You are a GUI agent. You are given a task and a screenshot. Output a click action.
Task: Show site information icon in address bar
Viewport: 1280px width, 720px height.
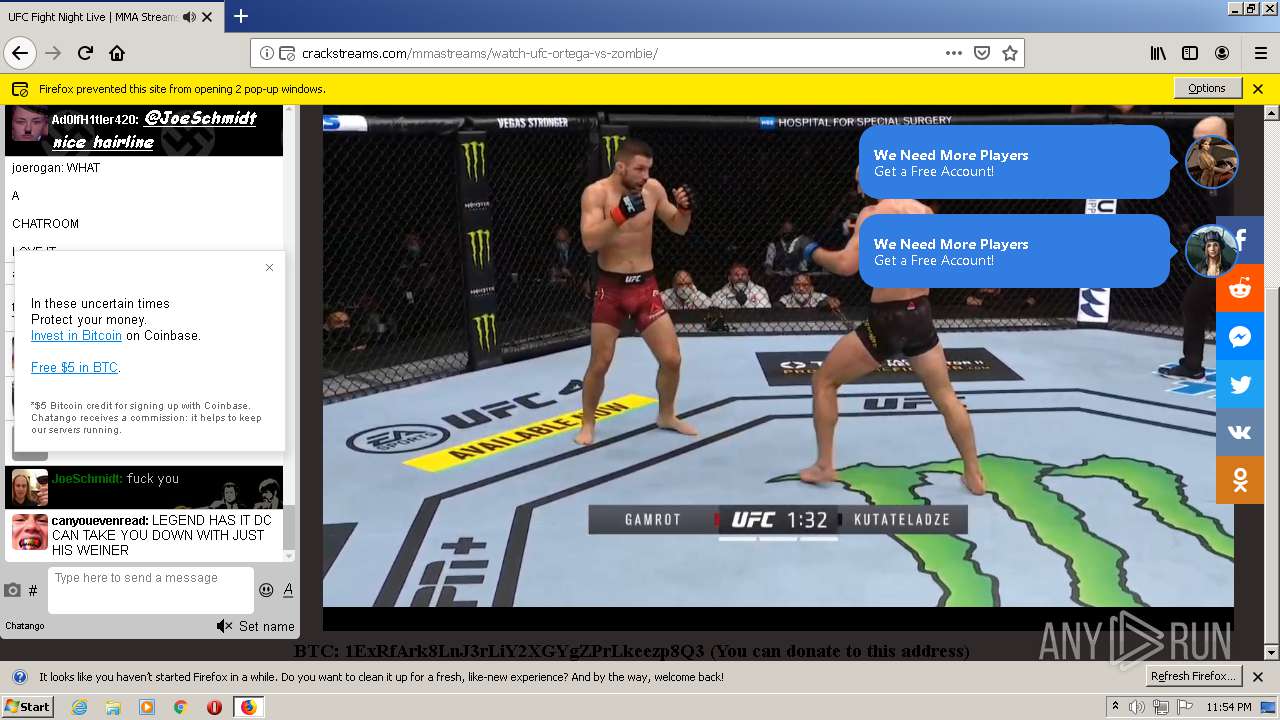point(267,54)
